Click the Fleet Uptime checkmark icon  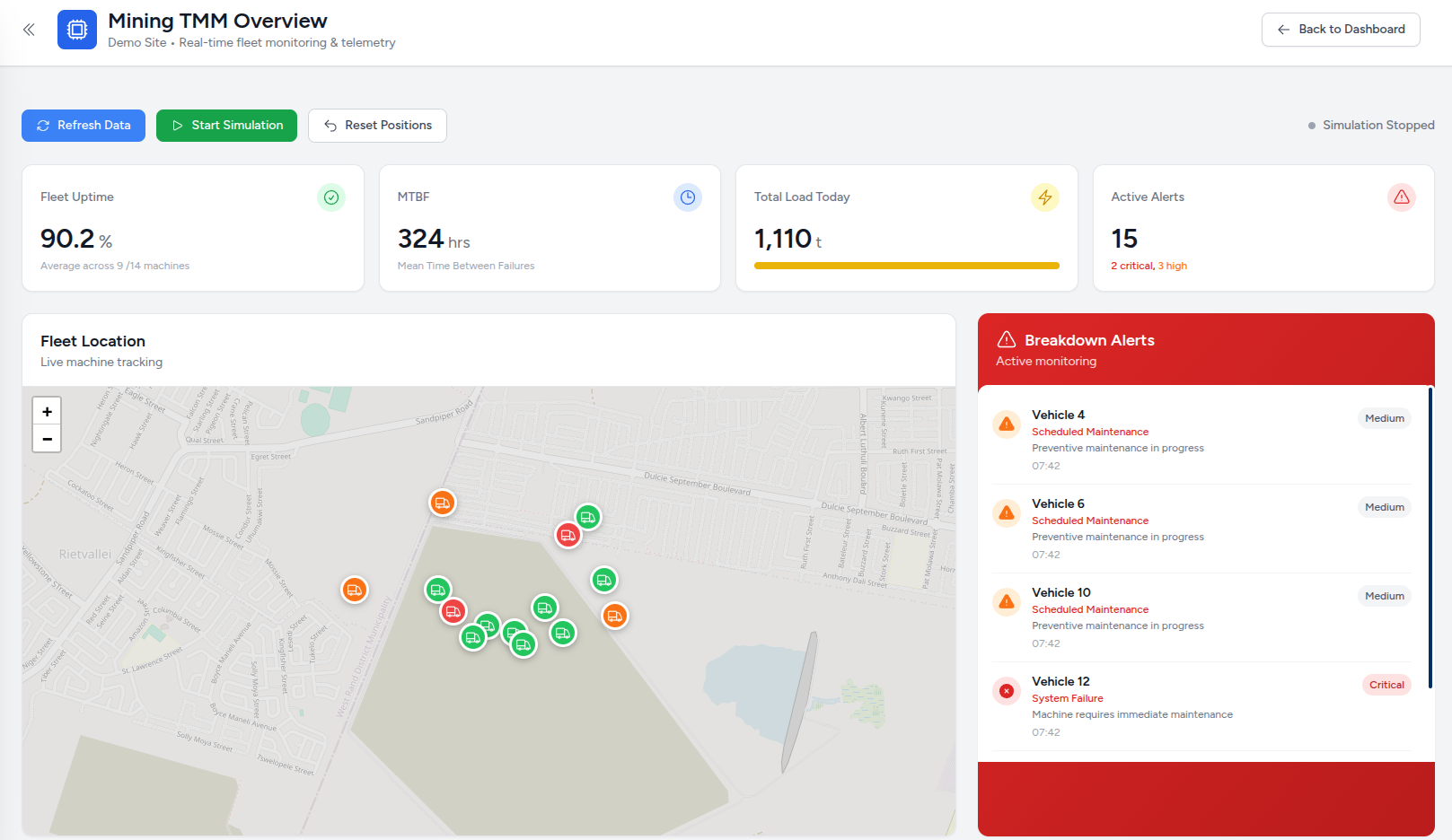330,197
